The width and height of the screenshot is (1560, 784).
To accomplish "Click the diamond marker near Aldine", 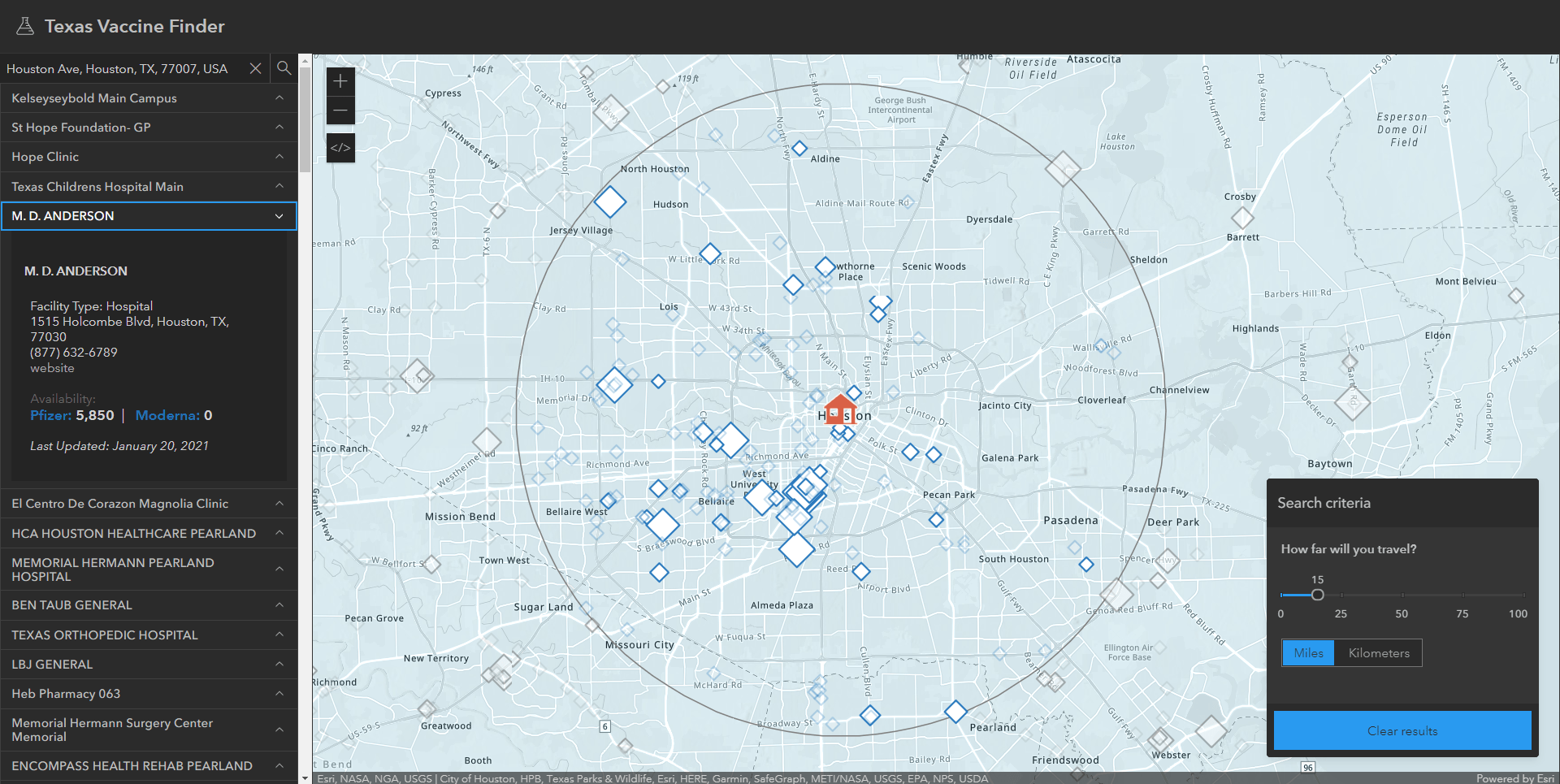I will click(x=799, y=148).
